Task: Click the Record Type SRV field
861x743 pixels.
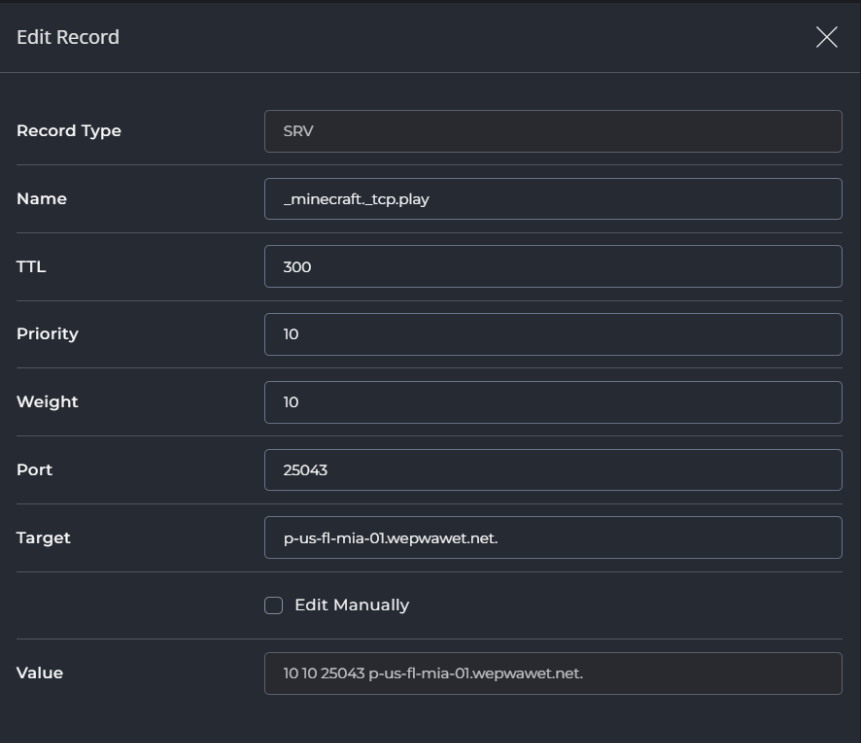Action: [x=553, y=131]
